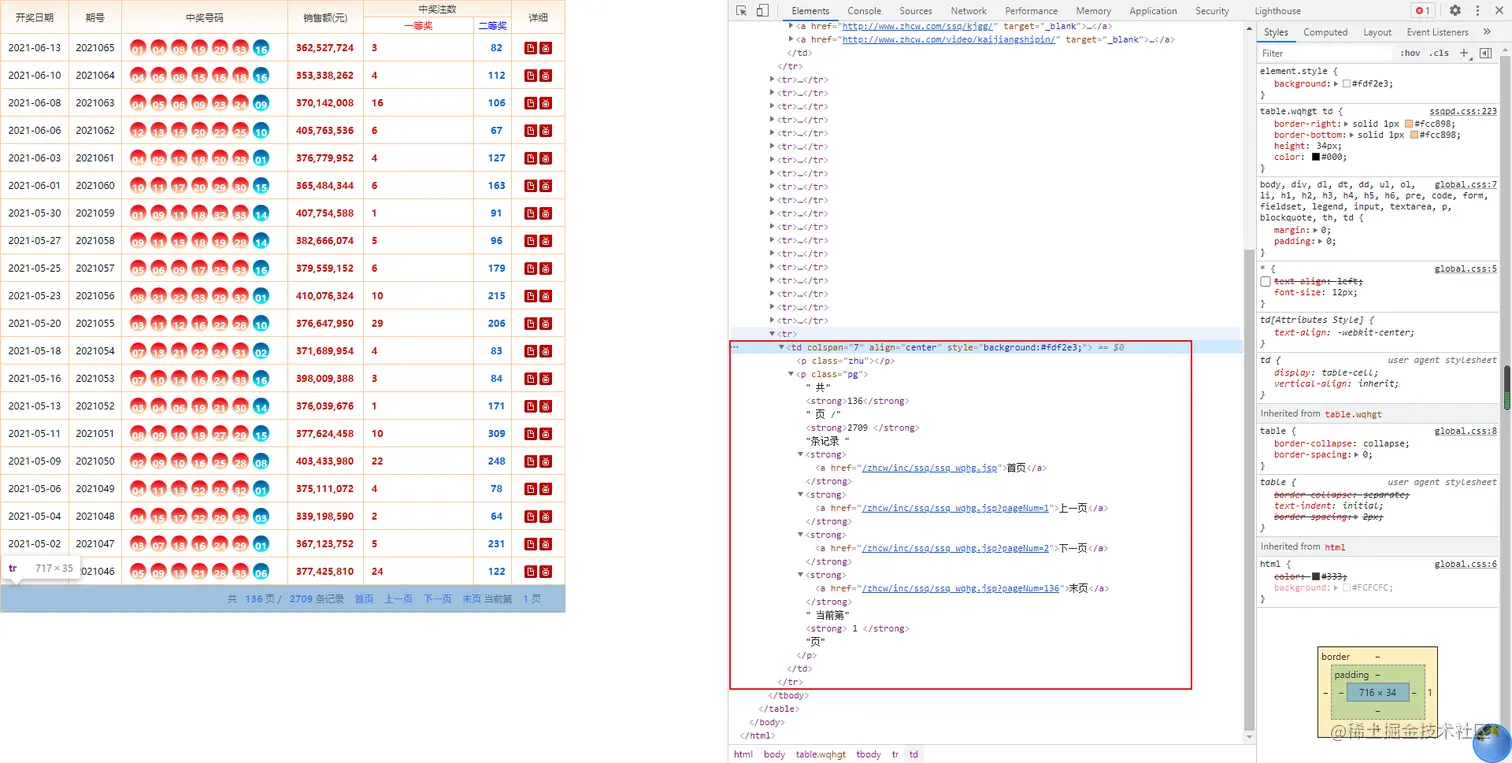Viewport: 1512px width, 763px height.
Task: Open the #fdf2e3 background color swatch
Action: [1347, 84]
